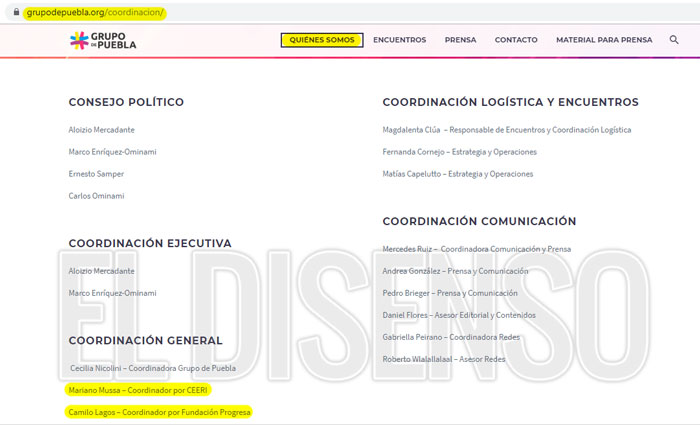Click the name Ernesto Samper
Viewport: 700px width, 425px height.
(96, 174)
